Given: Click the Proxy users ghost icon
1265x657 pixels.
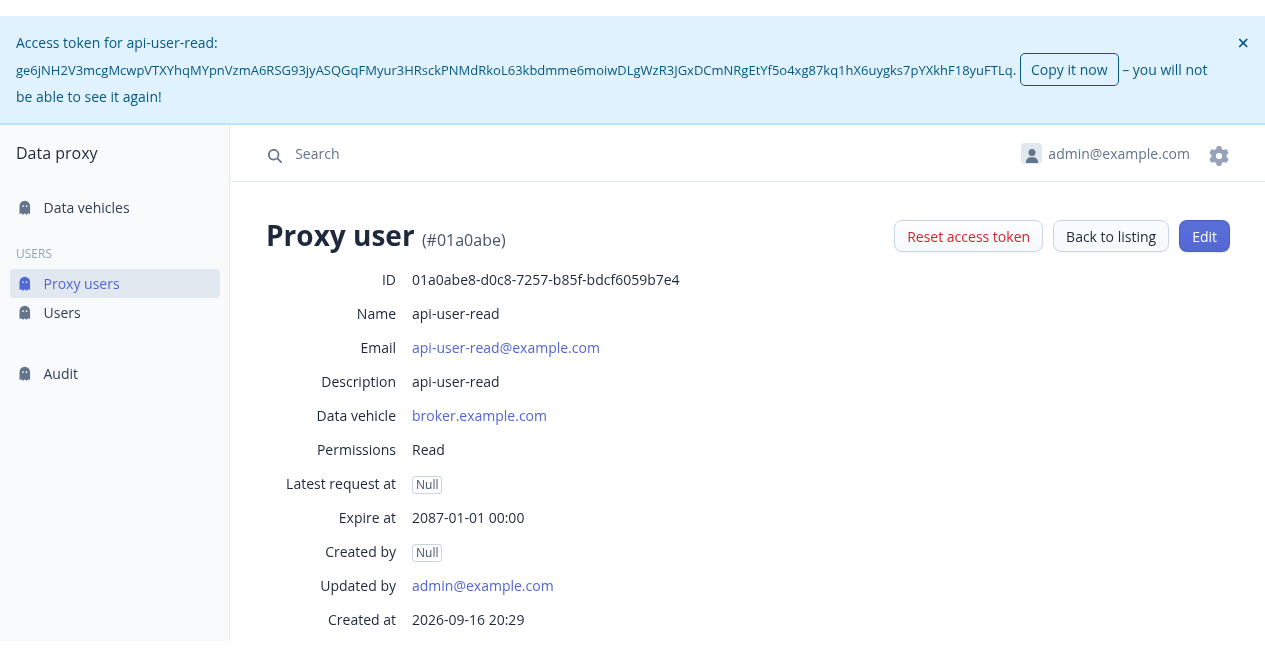Looking at the screenshot, I should tap(25, 284).
